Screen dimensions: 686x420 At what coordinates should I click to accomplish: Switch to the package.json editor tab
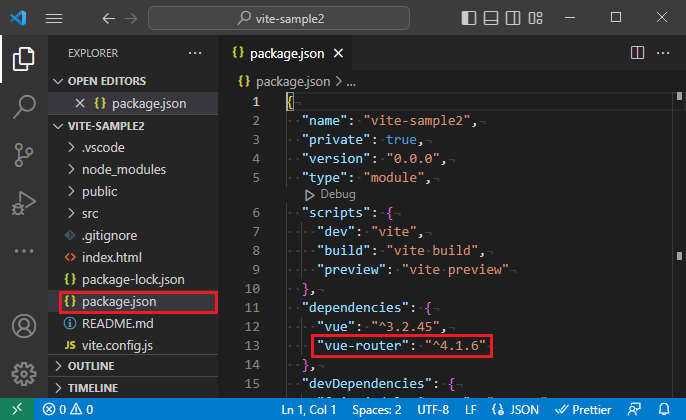(284, 53)
